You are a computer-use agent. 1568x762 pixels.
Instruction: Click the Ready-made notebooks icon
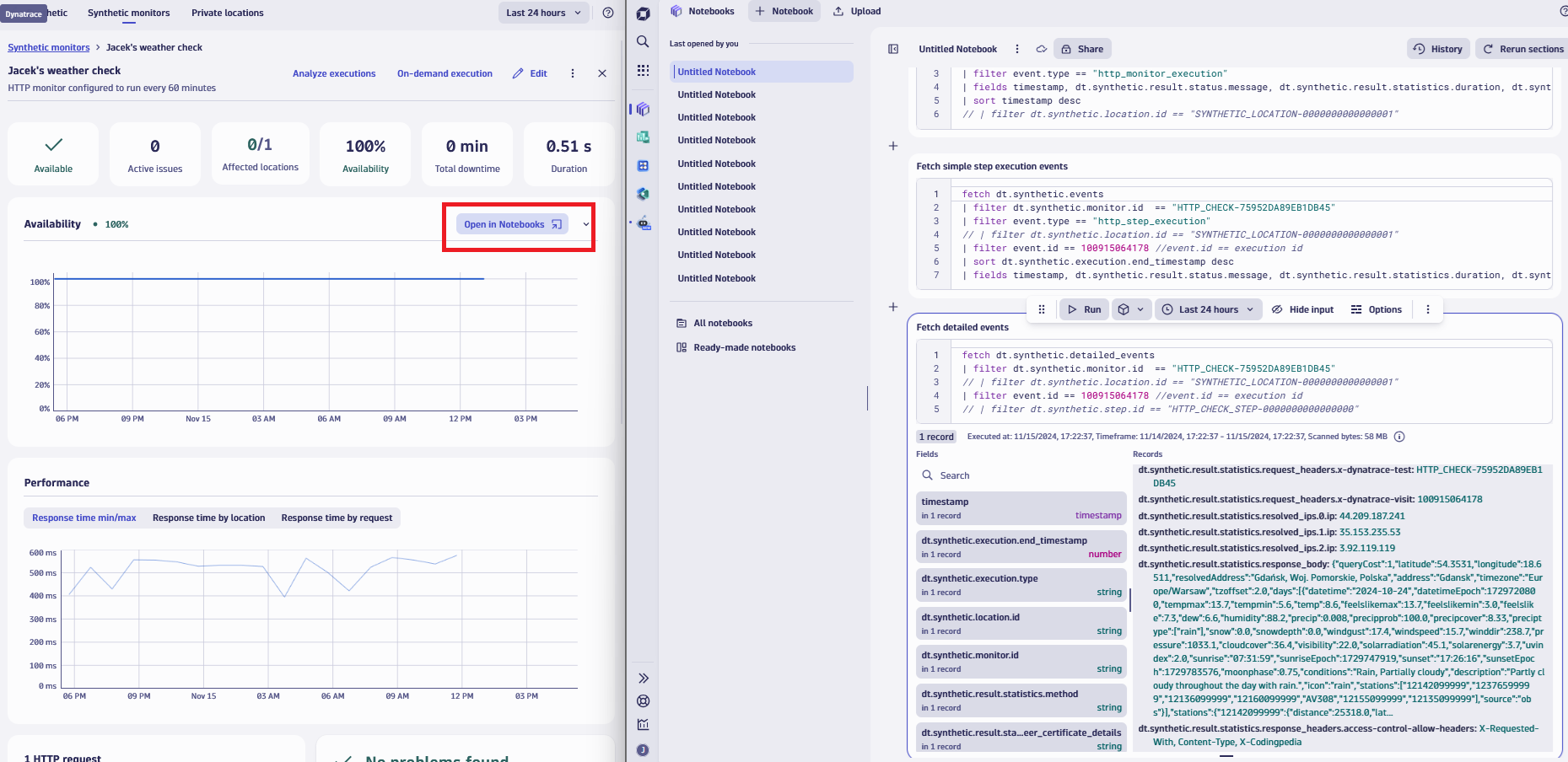click(x=682, y=347)
